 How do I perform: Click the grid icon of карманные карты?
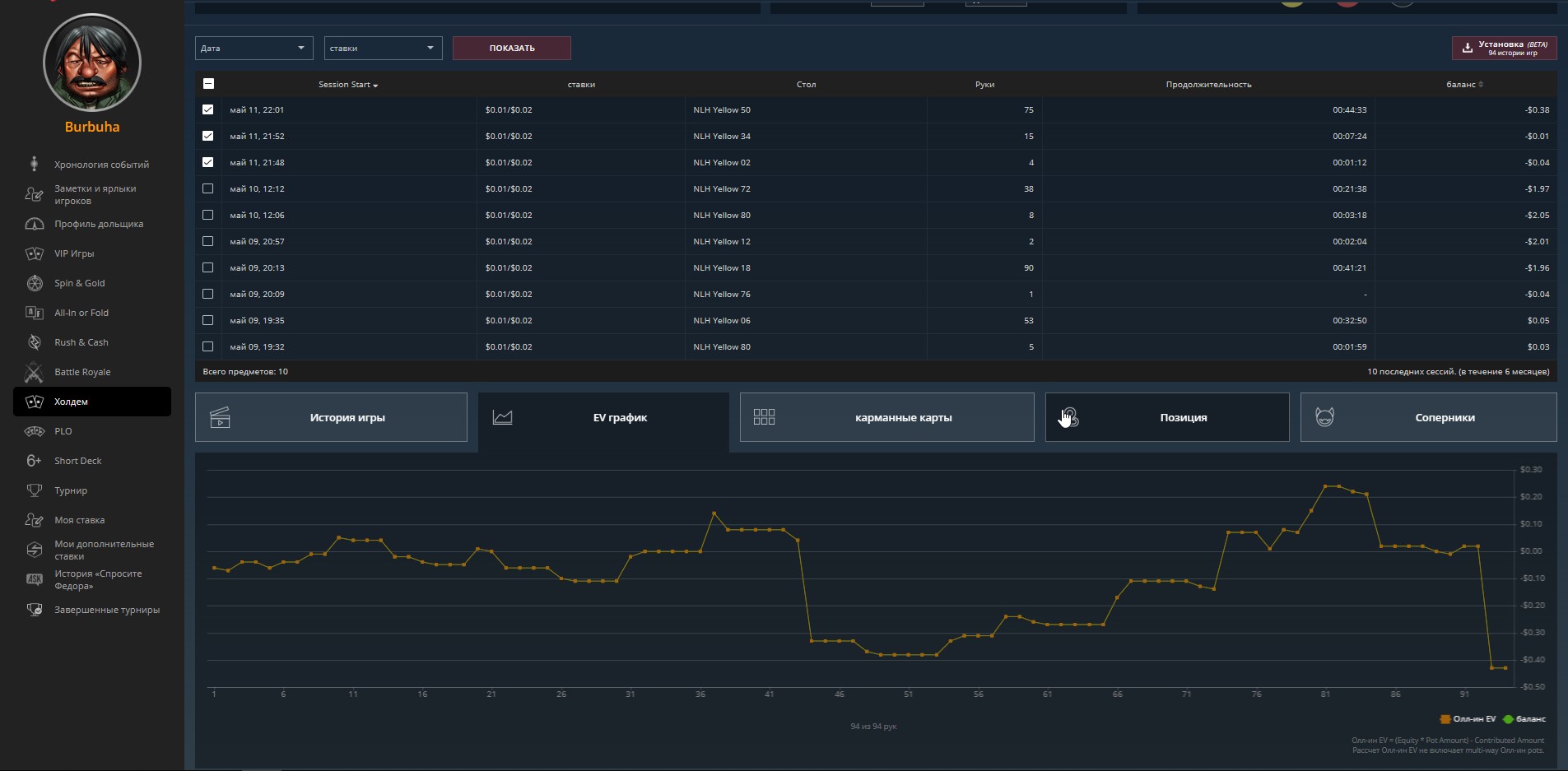coord(764,417)
